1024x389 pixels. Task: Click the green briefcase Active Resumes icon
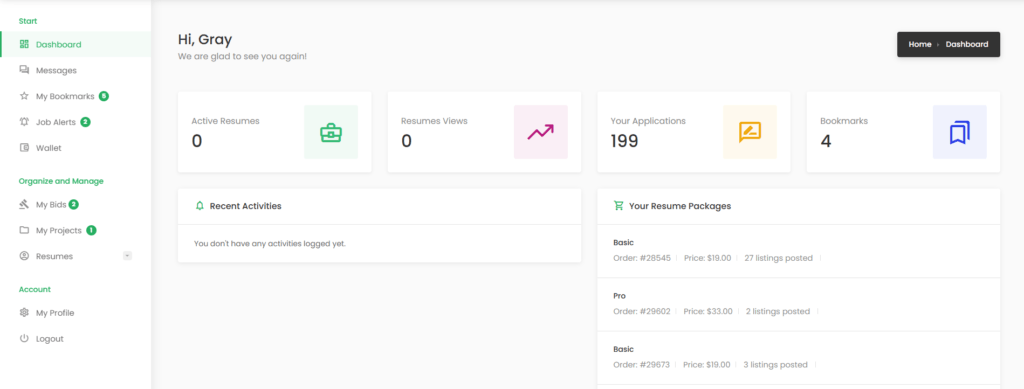[x=331, y=132]
